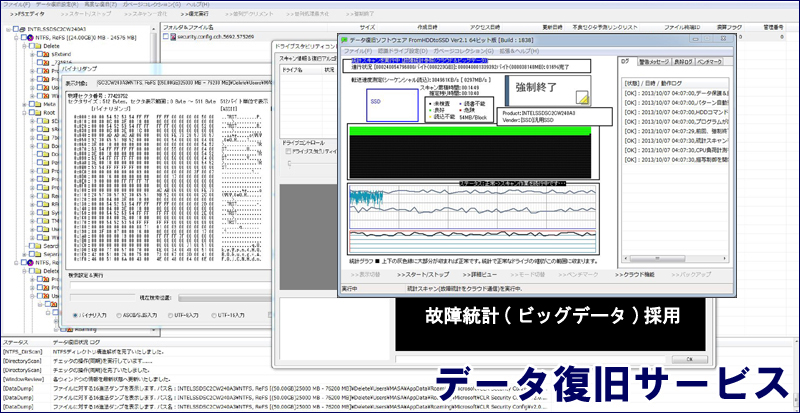Image resolution: width=800 pixels, height=413 pixels.
Task: Select the バイナリ入力 radio button
Action: pyautogui.click(x=76, y=315)
